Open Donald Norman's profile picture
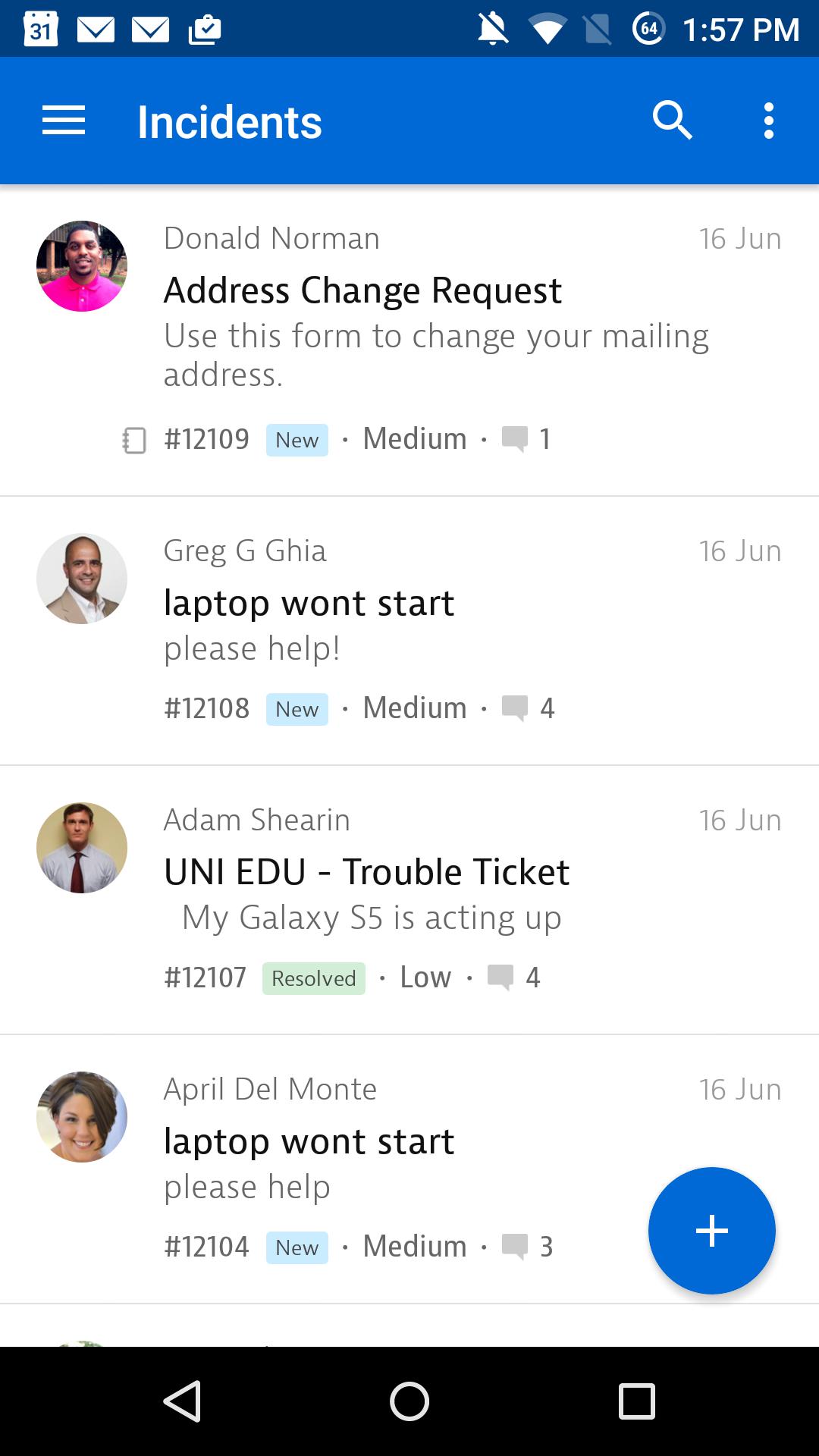This screenshot has height=1456, width=819. [x=82, y=266]
